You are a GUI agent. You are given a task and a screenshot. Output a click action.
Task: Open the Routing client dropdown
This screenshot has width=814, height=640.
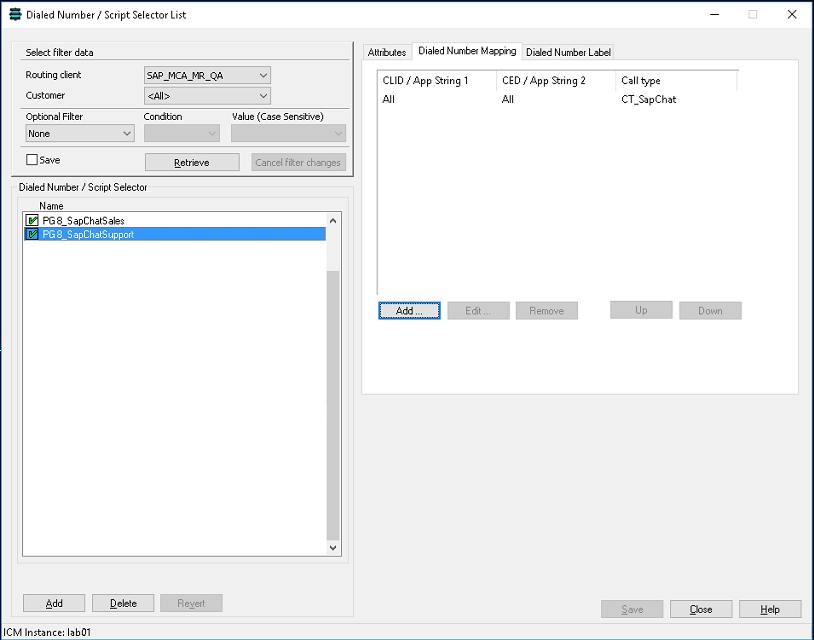click(x=207, y=75)
